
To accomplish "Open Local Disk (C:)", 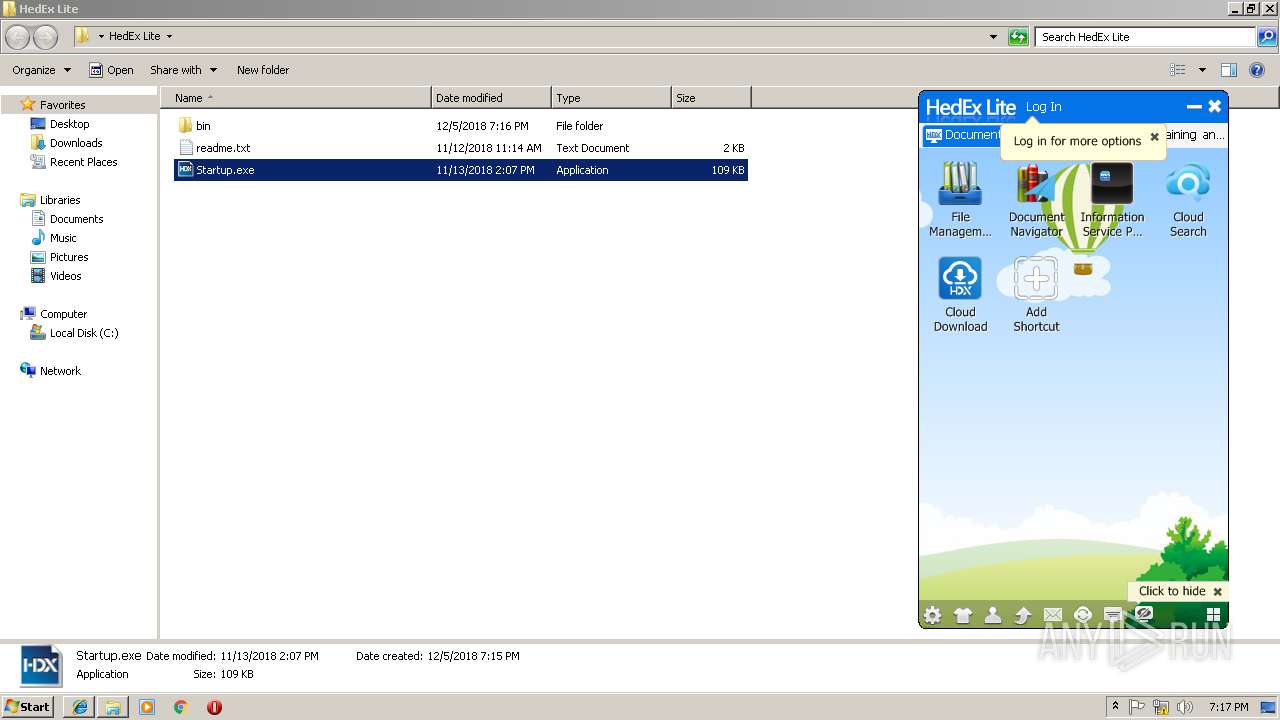I will pos(84,333).
